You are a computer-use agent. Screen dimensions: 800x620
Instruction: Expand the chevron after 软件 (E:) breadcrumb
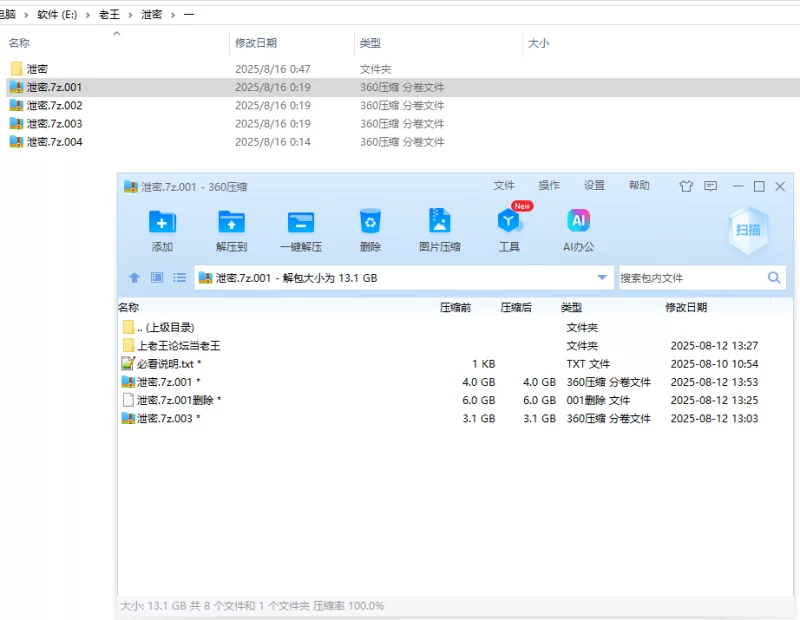coord(88,15)
